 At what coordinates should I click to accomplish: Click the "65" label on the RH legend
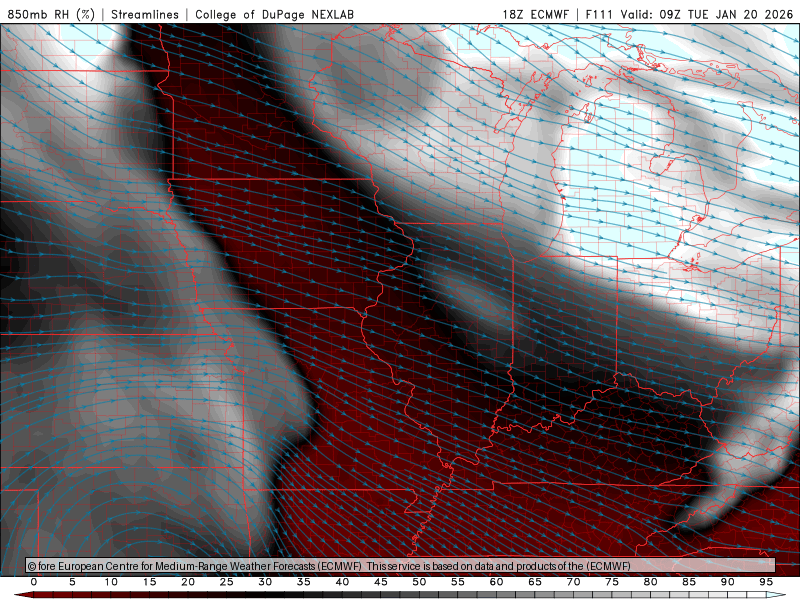coord(535,582)
